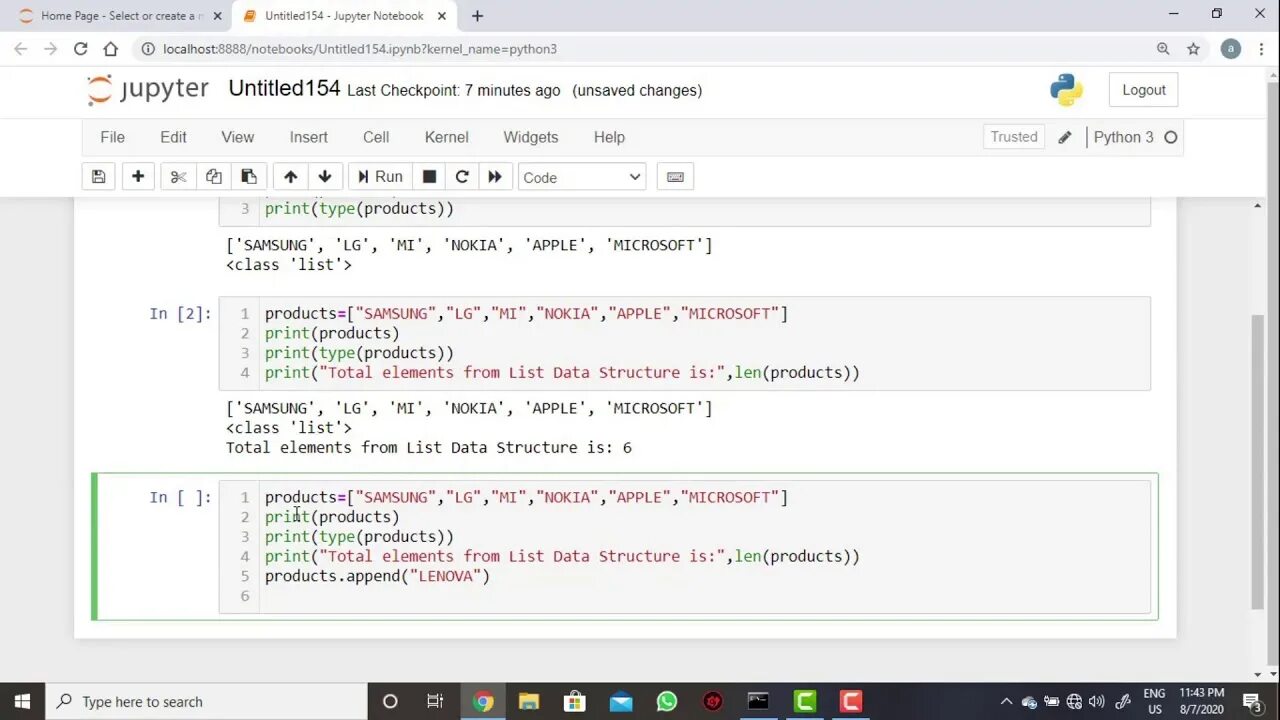This screenshot has width=1280, height=720.
Task: Run the selected cell
Action: (x=380, y=177)
